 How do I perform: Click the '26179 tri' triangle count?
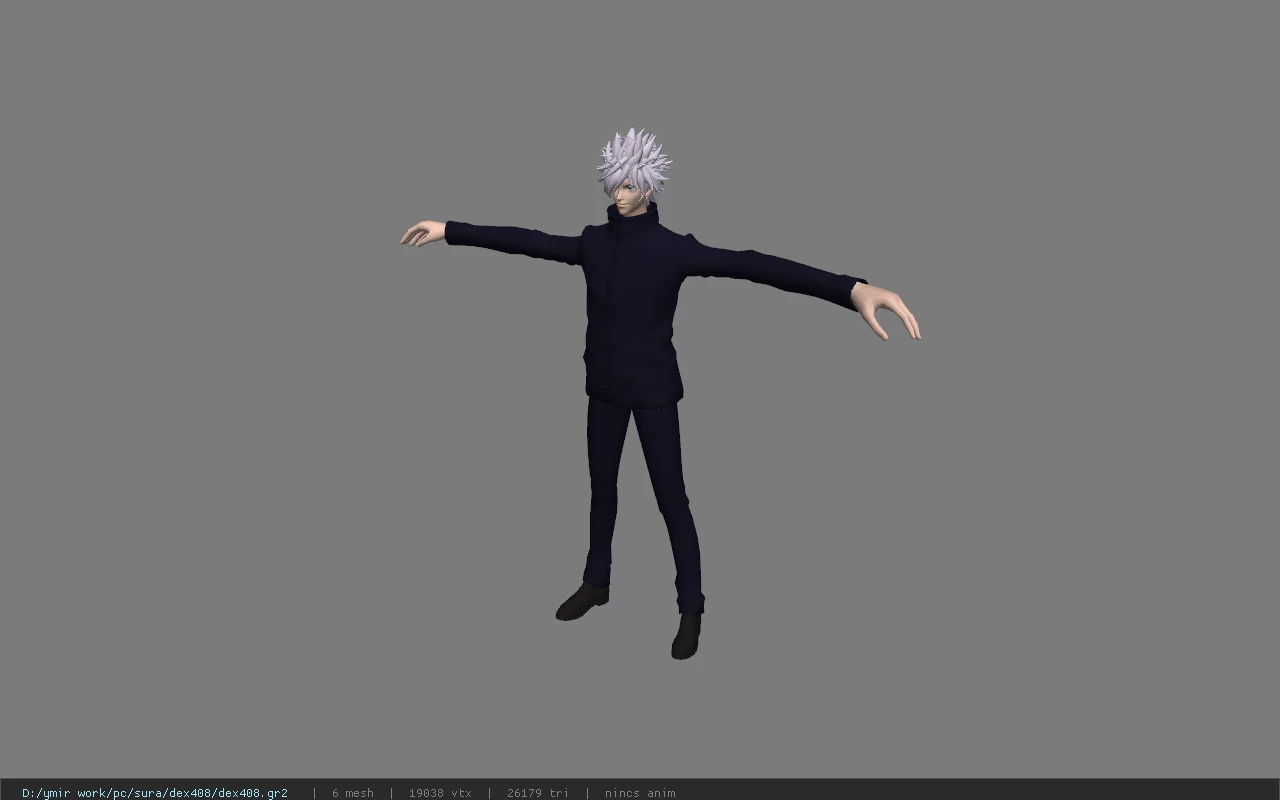pos(538,793)
